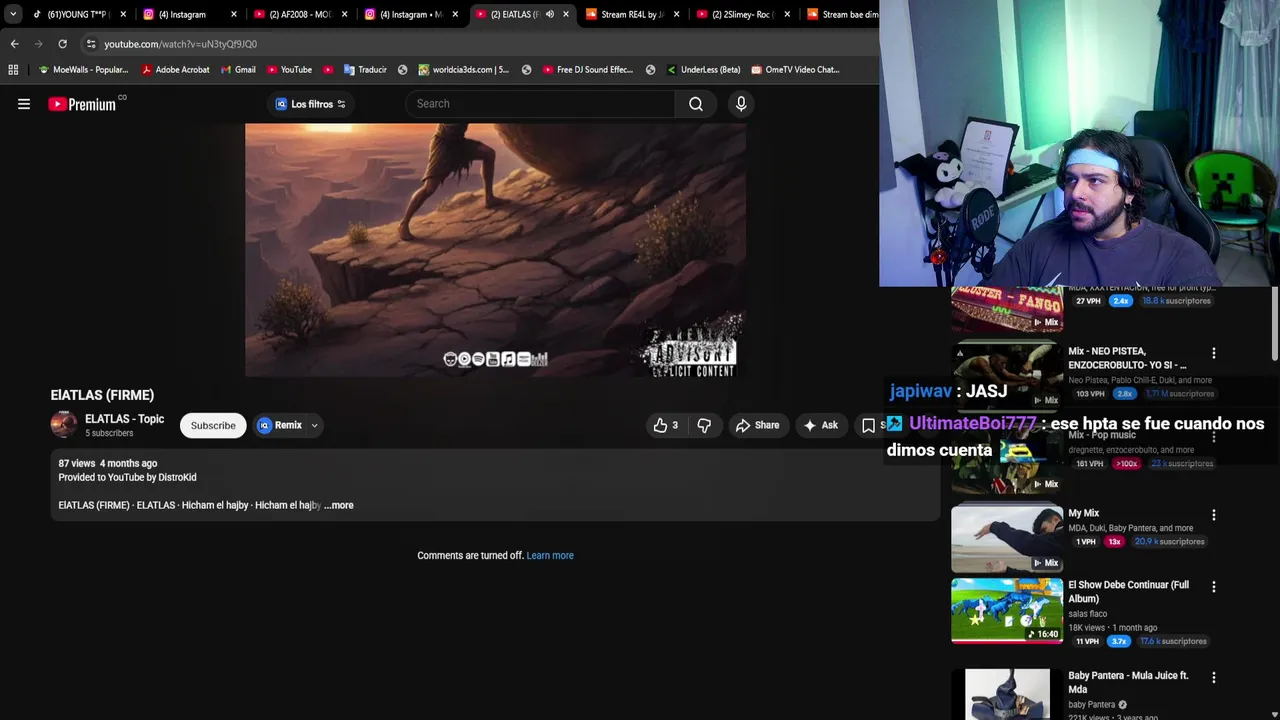The width and height of the screenshot is (1280, 720).
Task: Reload the current page
Action: (x=62, y=44)
